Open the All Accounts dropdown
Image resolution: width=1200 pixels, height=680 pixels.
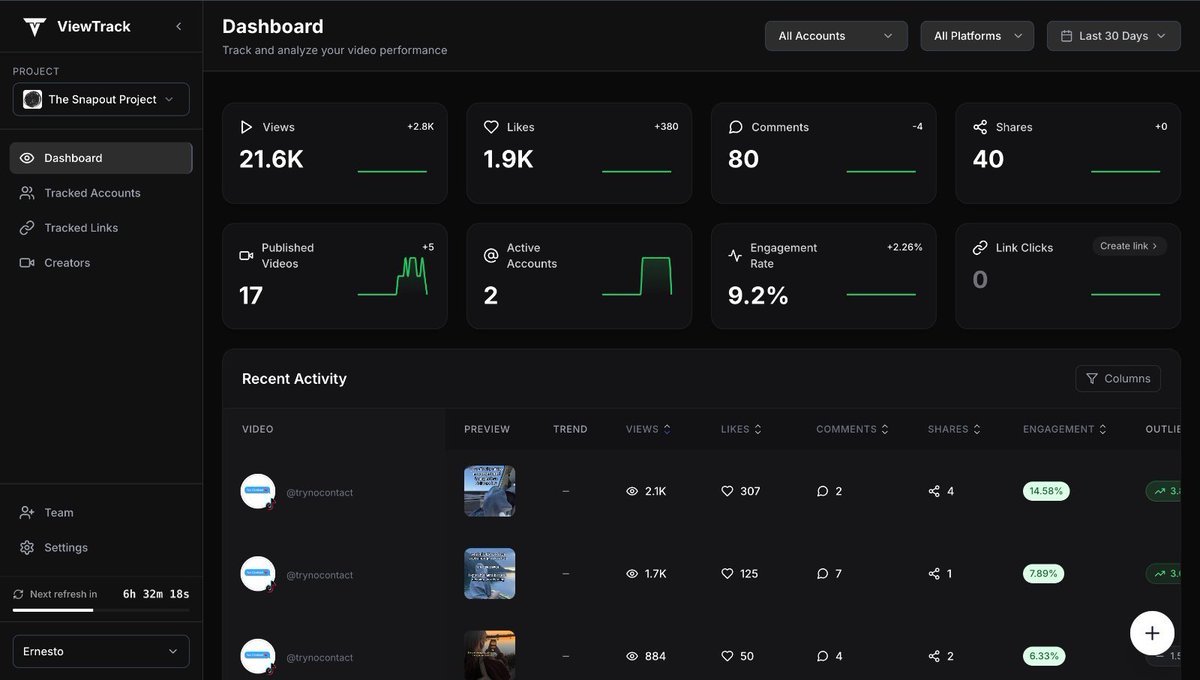836,36
